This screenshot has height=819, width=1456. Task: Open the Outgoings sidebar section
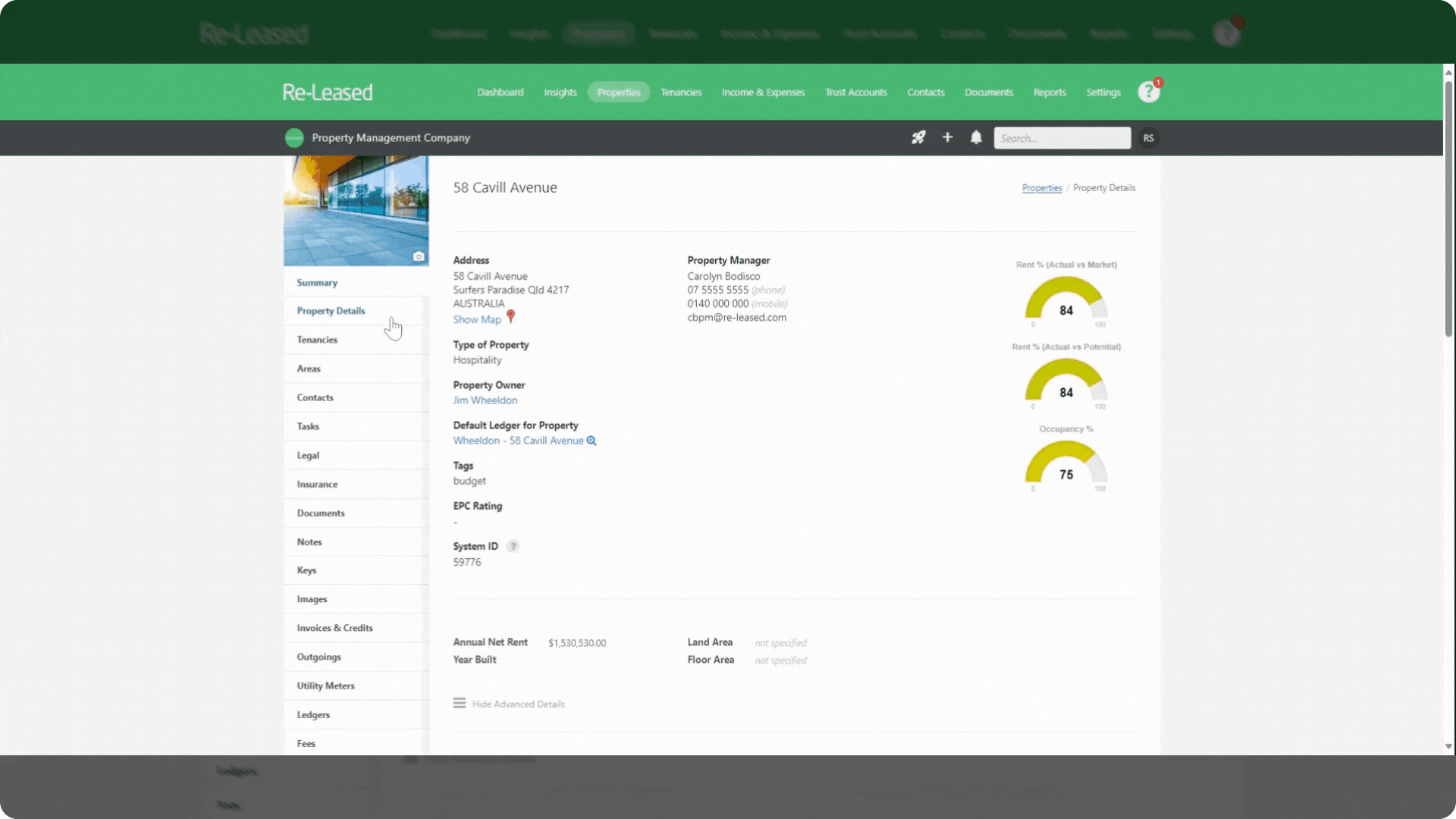(356, 657)
